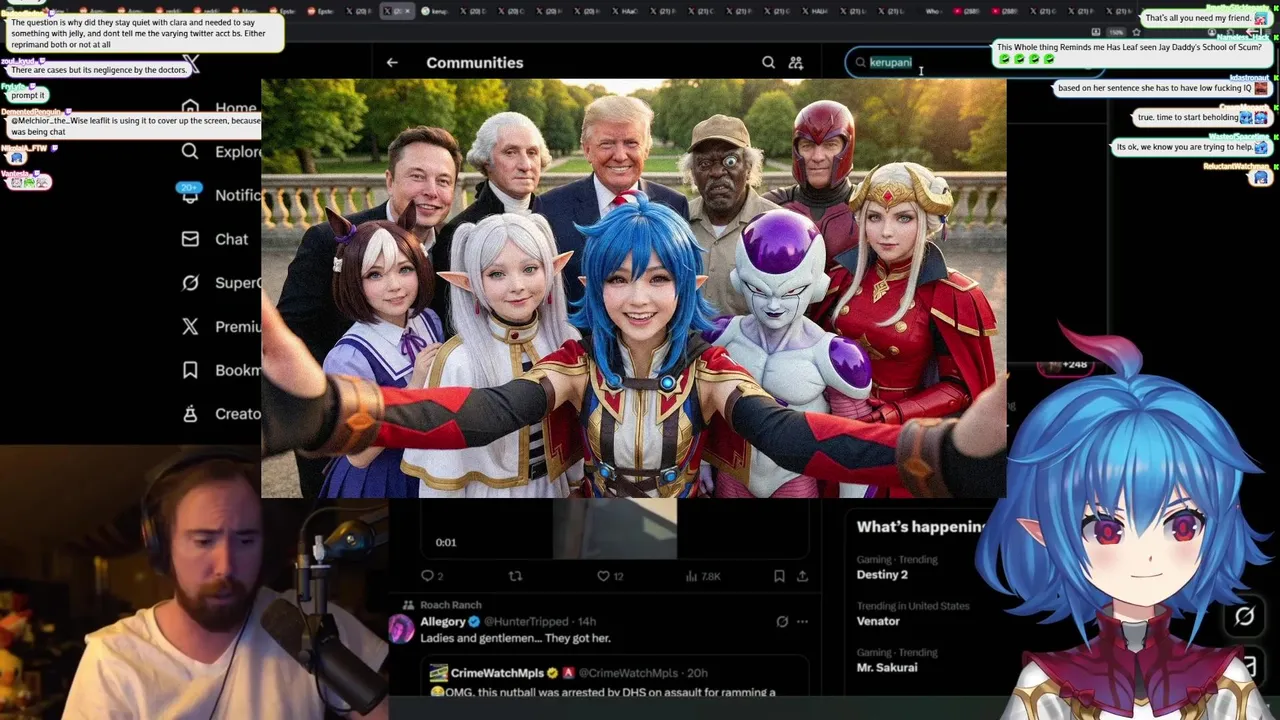The image size is (1280, 720).
Task: Open the Roach Ranch community link
Action: [x=450, y=605]
